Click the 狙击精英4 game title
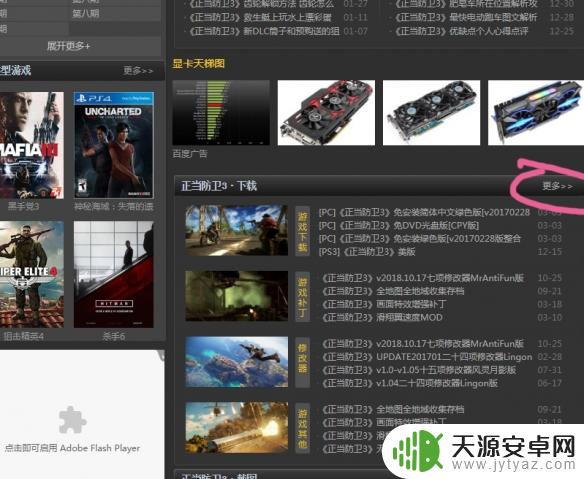 tap(23, 336)
